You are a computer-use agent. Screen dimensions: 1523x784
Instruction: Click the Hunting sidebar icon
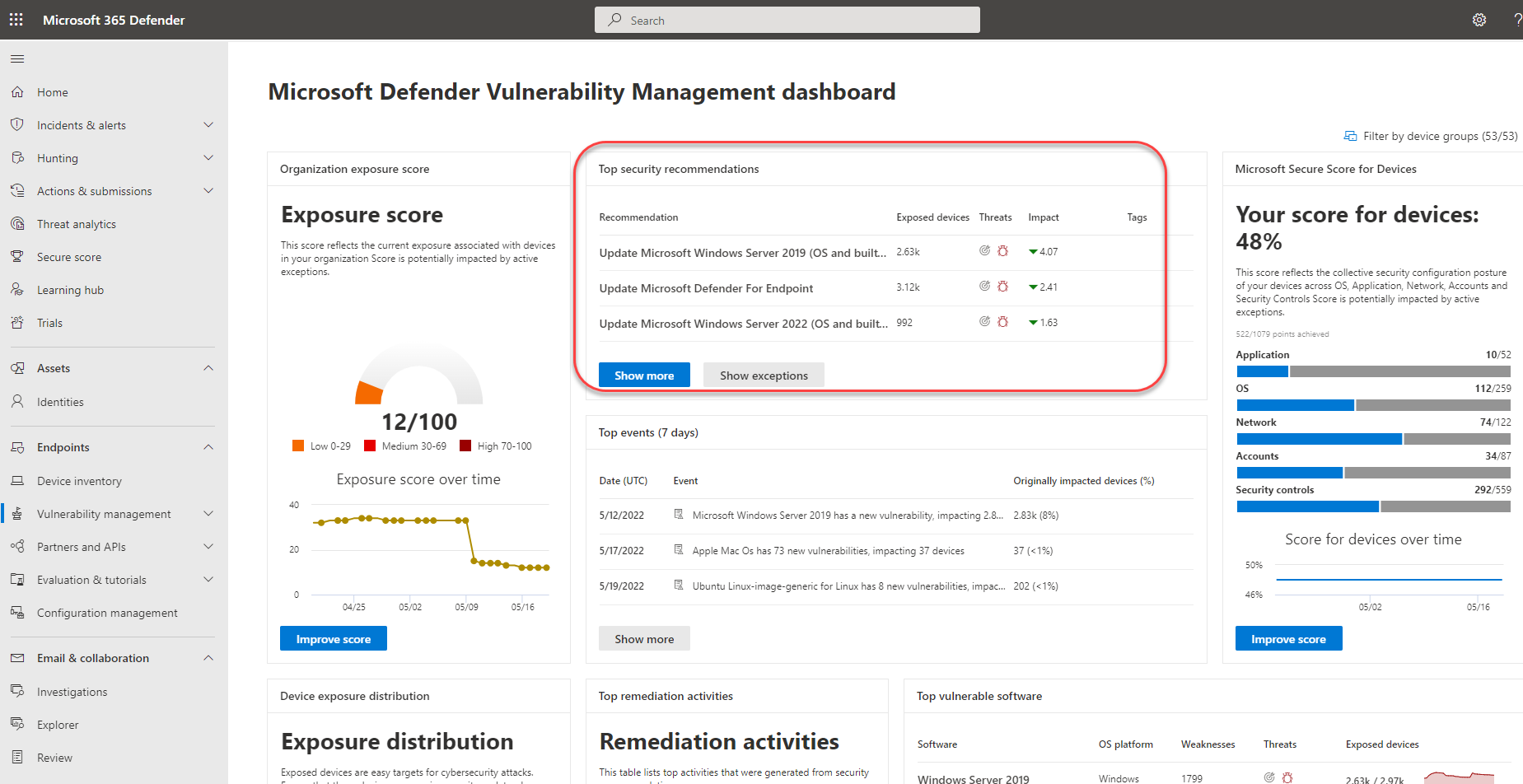(17, 157)
